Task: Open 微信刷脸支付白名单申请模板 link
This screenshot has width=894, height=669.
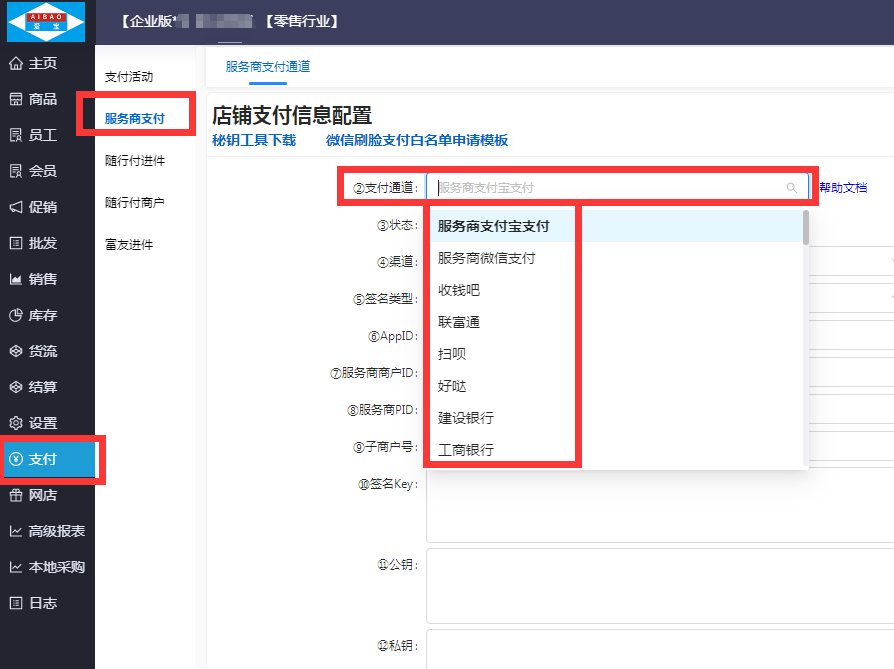Action: click(417, 140)
